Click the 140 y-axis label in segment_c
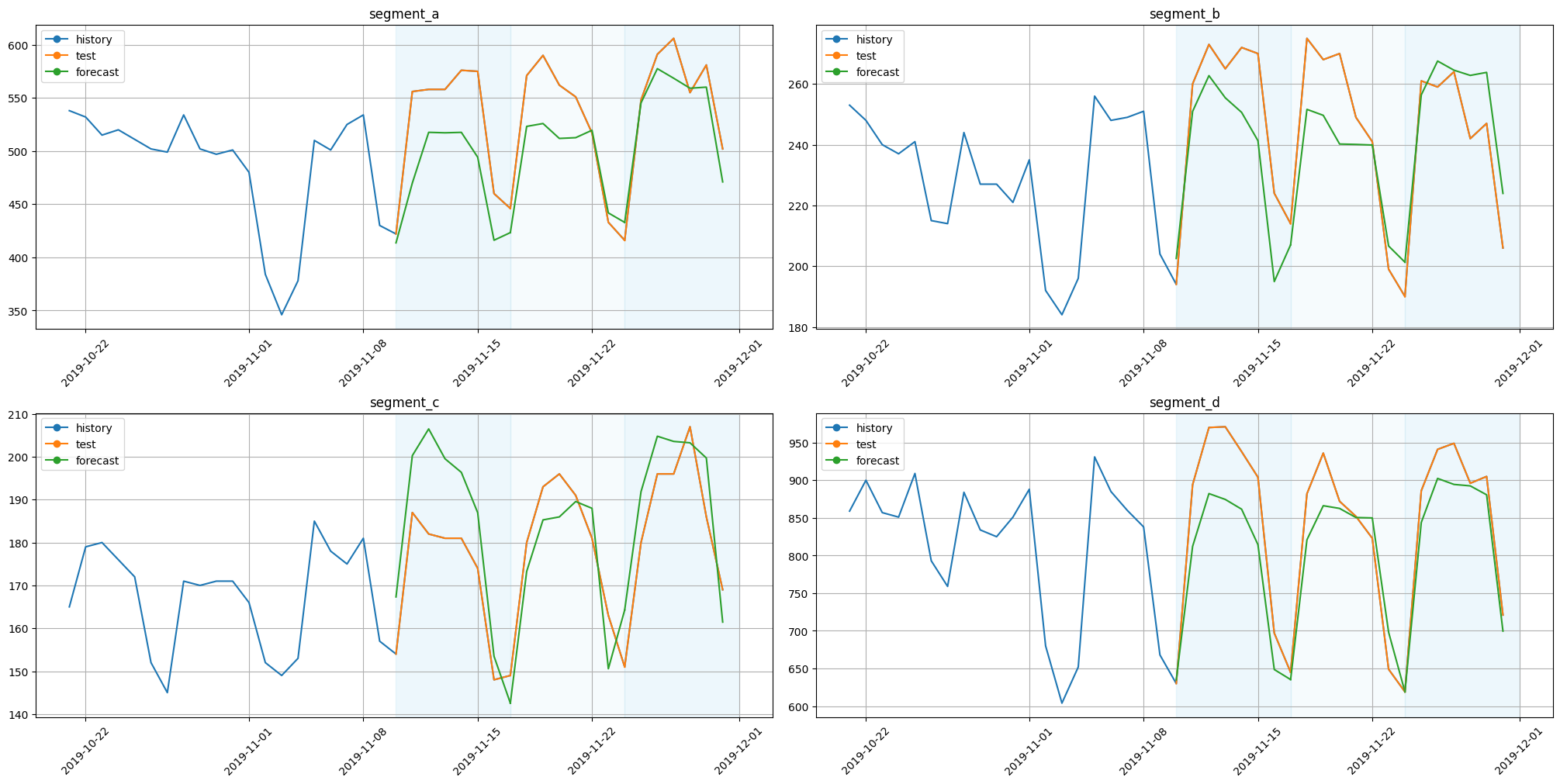Viewport: 1560px width, 784px height. [x=19, y=715]
